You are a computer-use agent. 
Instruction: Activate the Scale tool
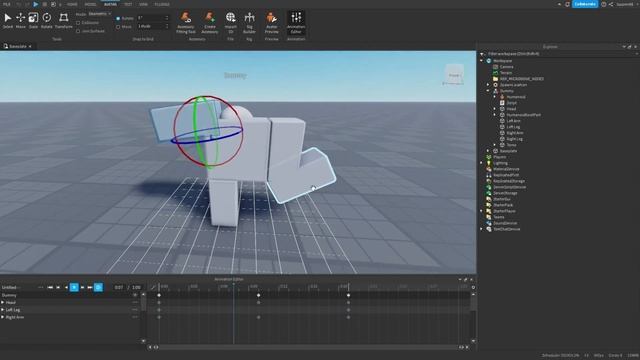(33, 20)
